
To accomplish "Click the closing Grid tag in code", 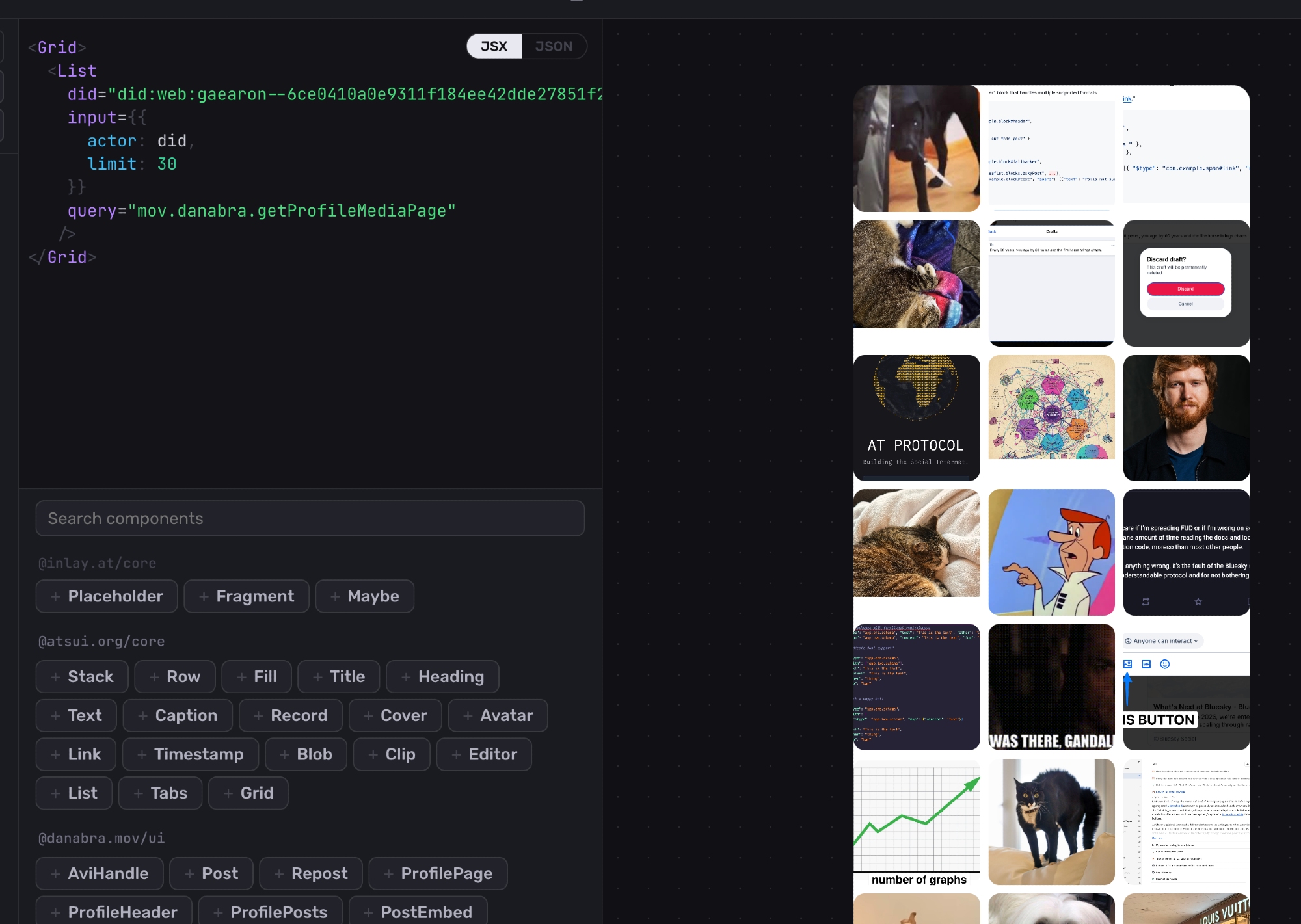I will (67, 257).
